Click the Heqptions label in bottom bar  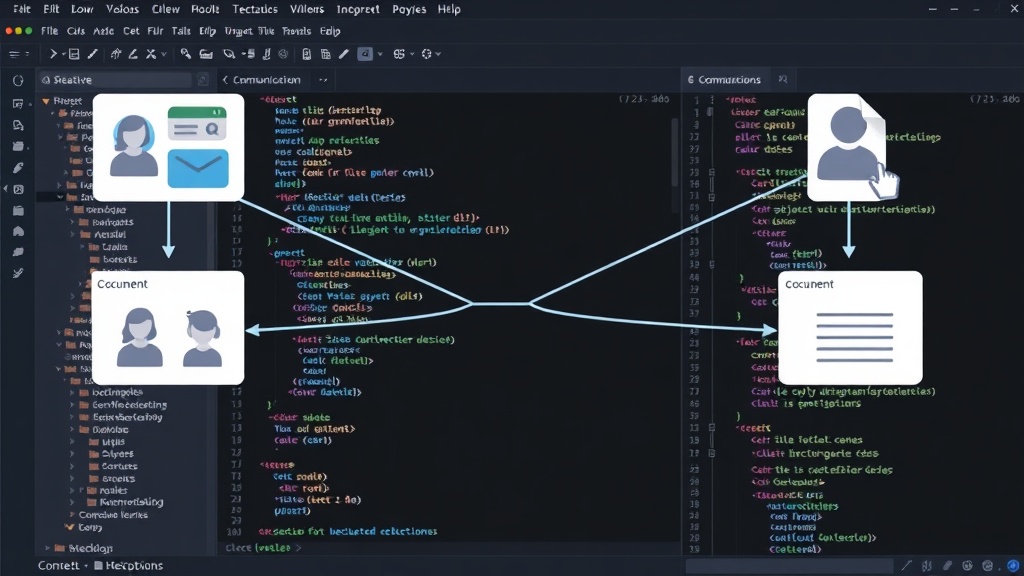[x=134, y=566]
